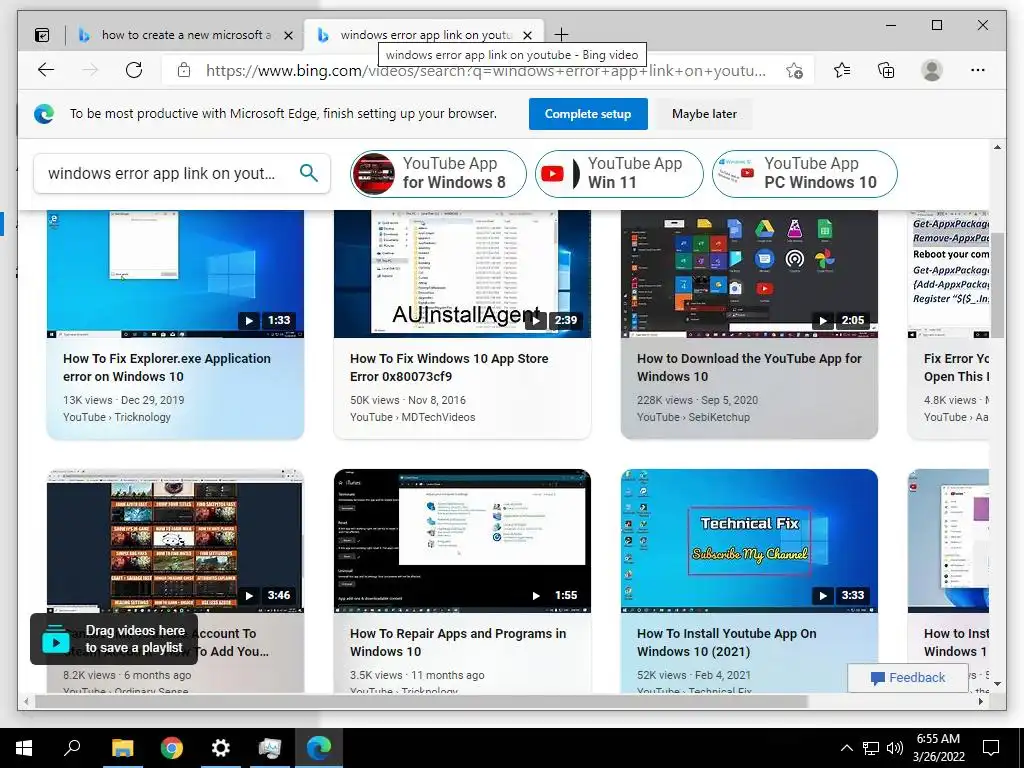Click the horizontal page scrollbar thumb
The width and height of the screenshot is (1024, 768).
421,701
